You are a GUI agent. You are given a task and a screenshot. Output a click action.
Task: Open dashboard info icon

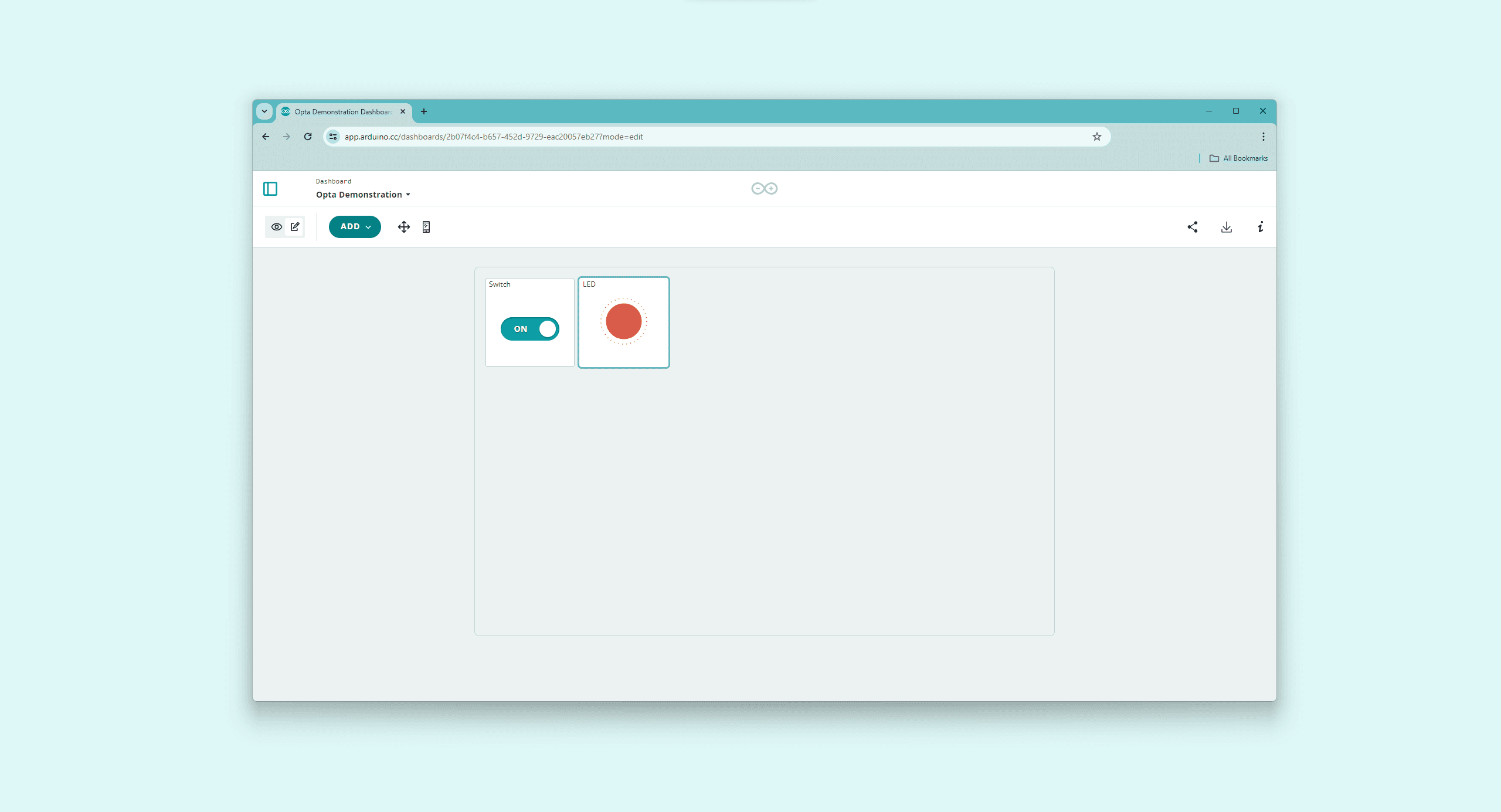tap(1260, 227)
